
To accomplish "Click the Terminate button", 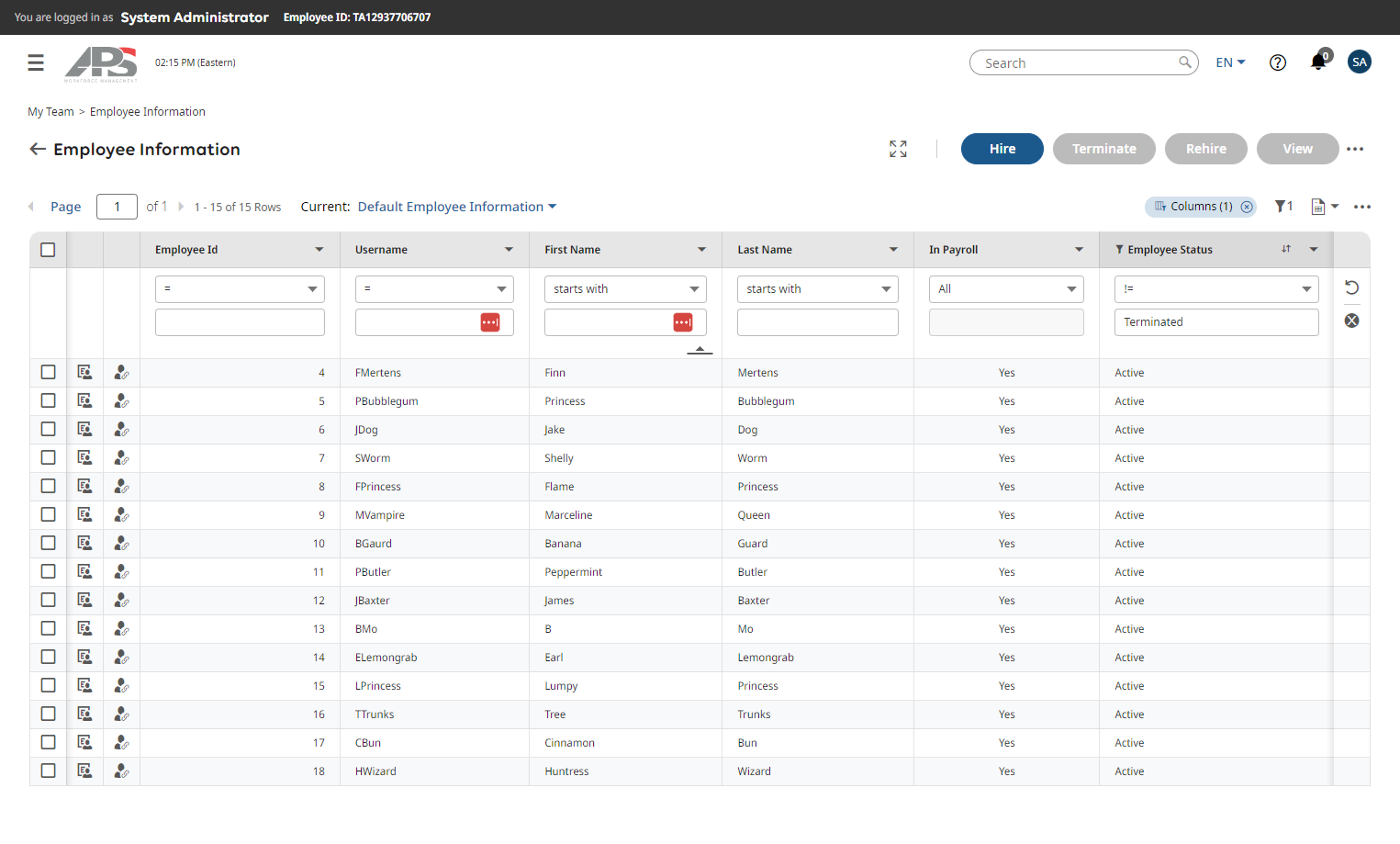I will point(1104,149).
